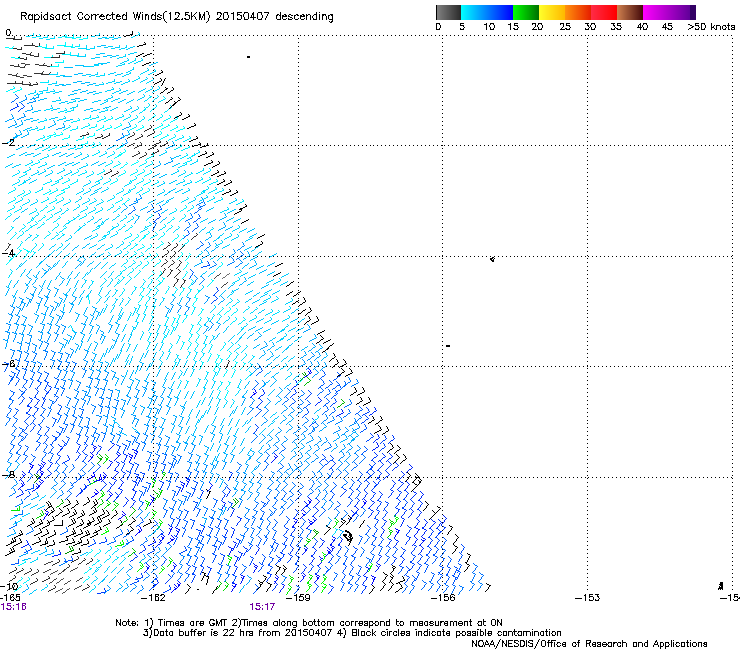
Task: Pick the magenta-purple 40-50 knots color band
Action: pos(669,12)
